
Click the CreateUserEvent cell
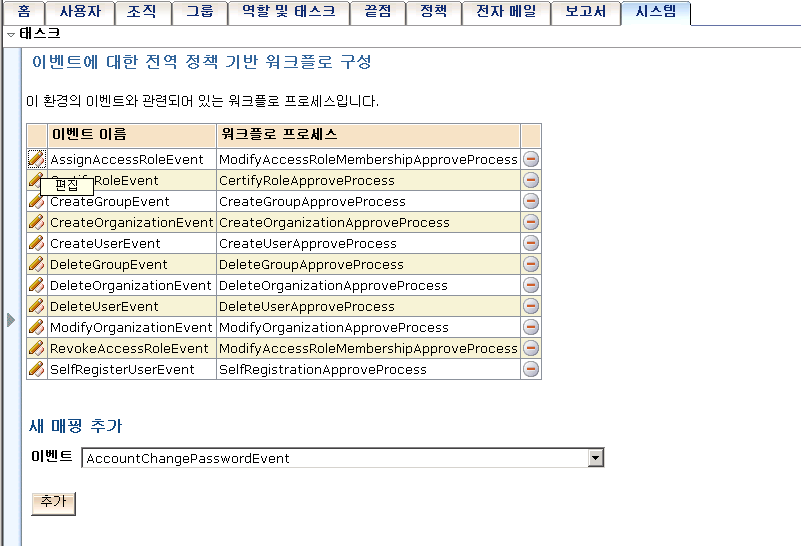point(132,243)
